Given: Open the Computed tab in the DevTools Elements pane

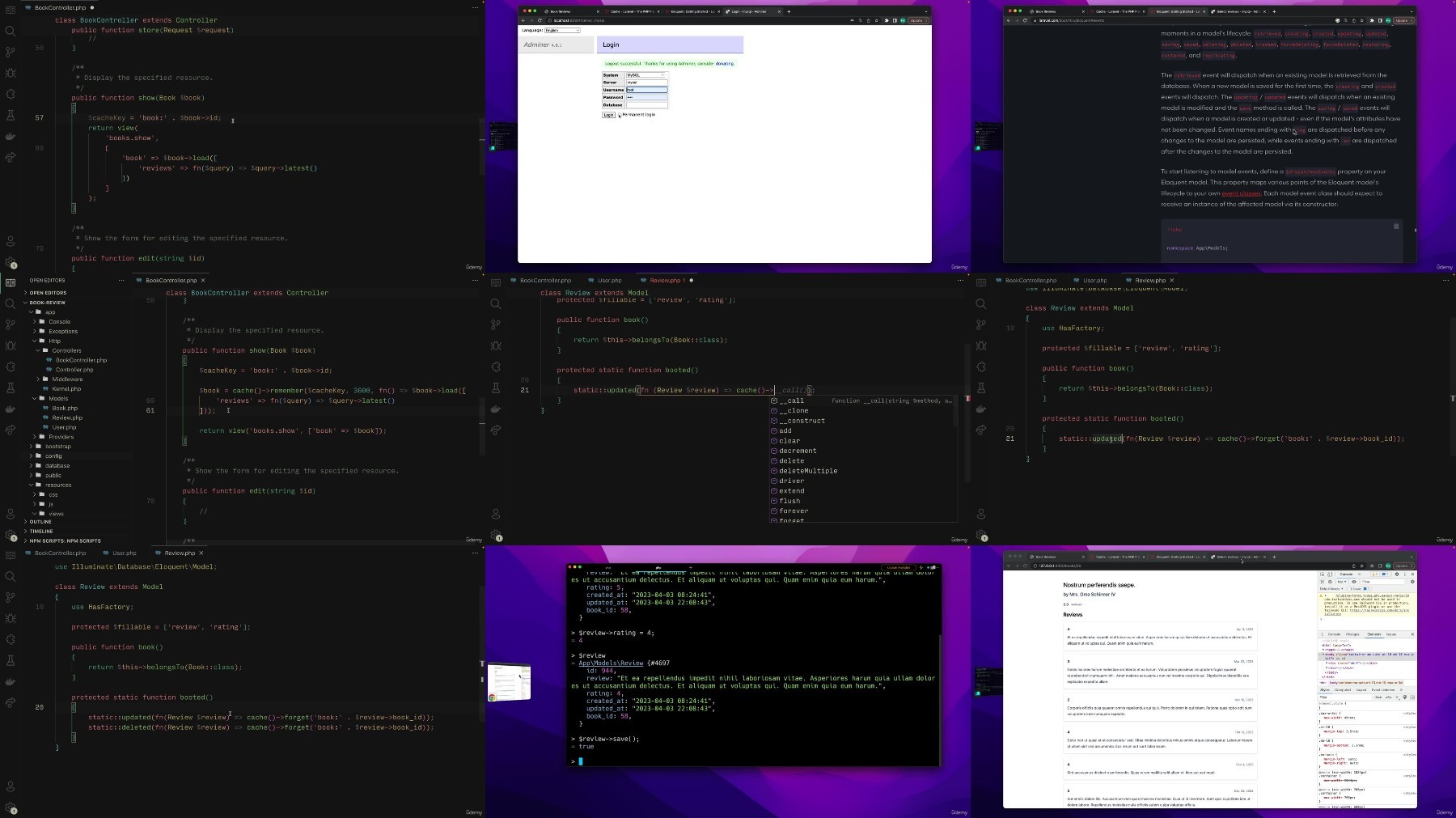Looking at the screenshot, I should click(x=1343, y=689).
